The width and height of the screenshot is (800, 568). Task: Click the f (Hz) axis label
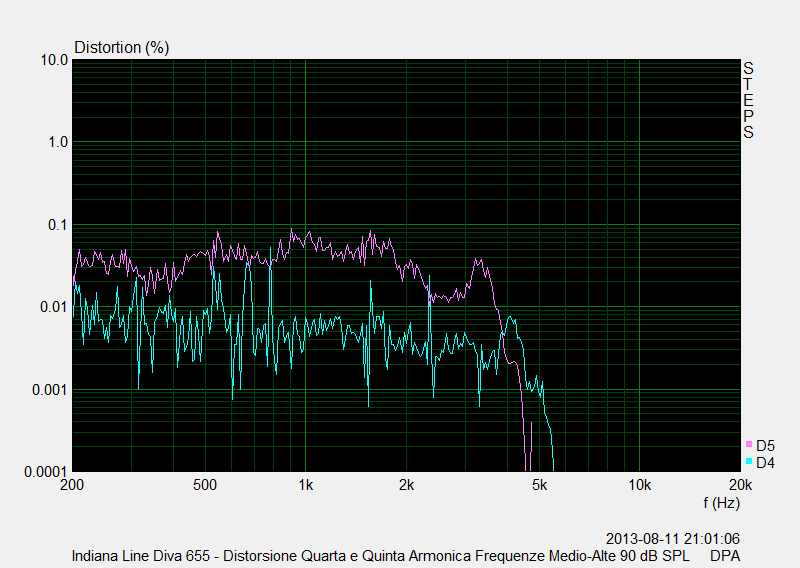pos(721,503)
